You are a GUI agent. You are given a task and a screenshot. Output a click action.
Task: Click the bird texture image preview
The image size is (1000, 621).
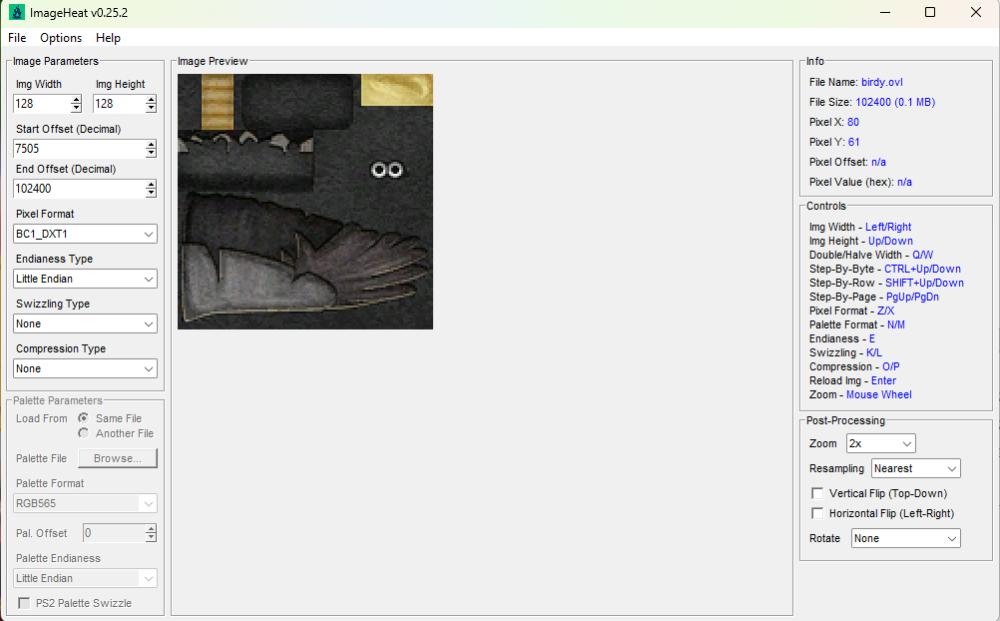pos(305,201)
